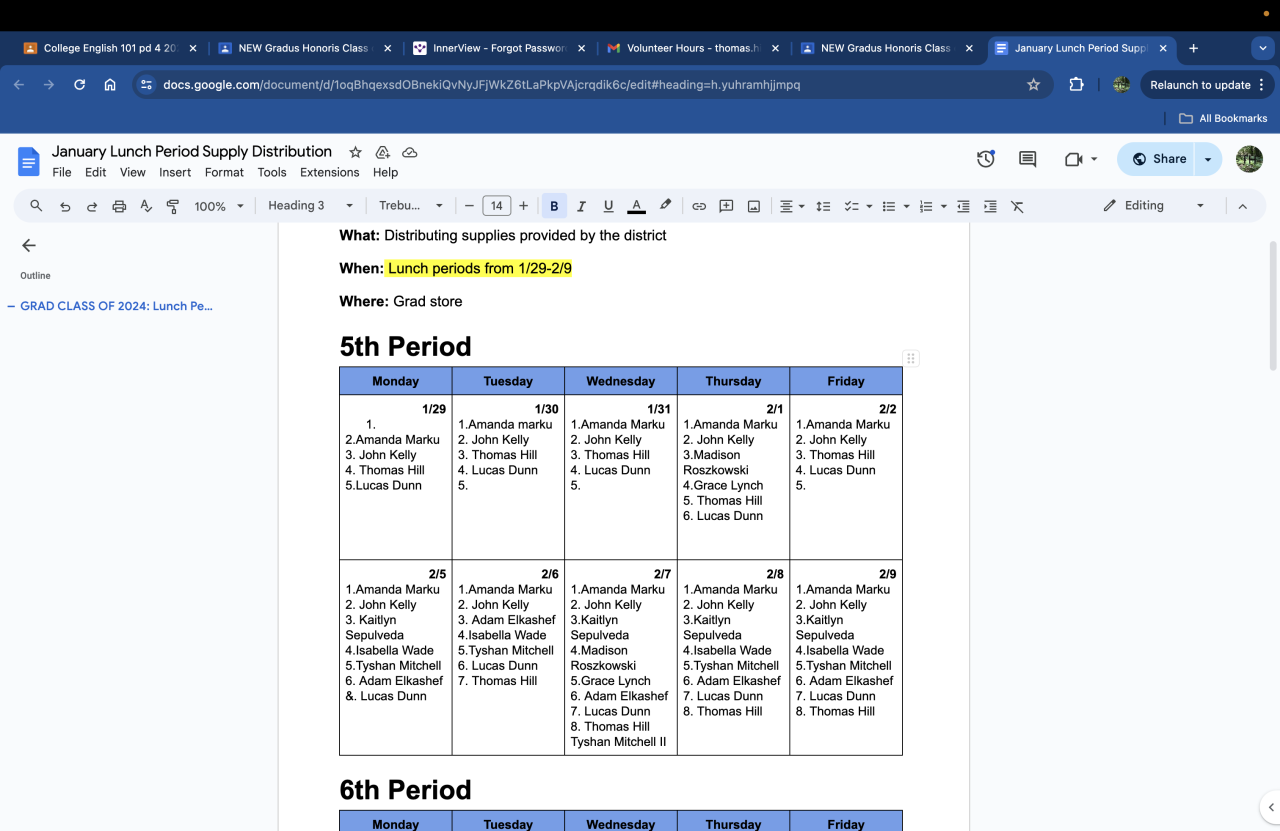Toggle bold formatting
The width and height of the screenshot is (1280, 831).
point(554,206)
